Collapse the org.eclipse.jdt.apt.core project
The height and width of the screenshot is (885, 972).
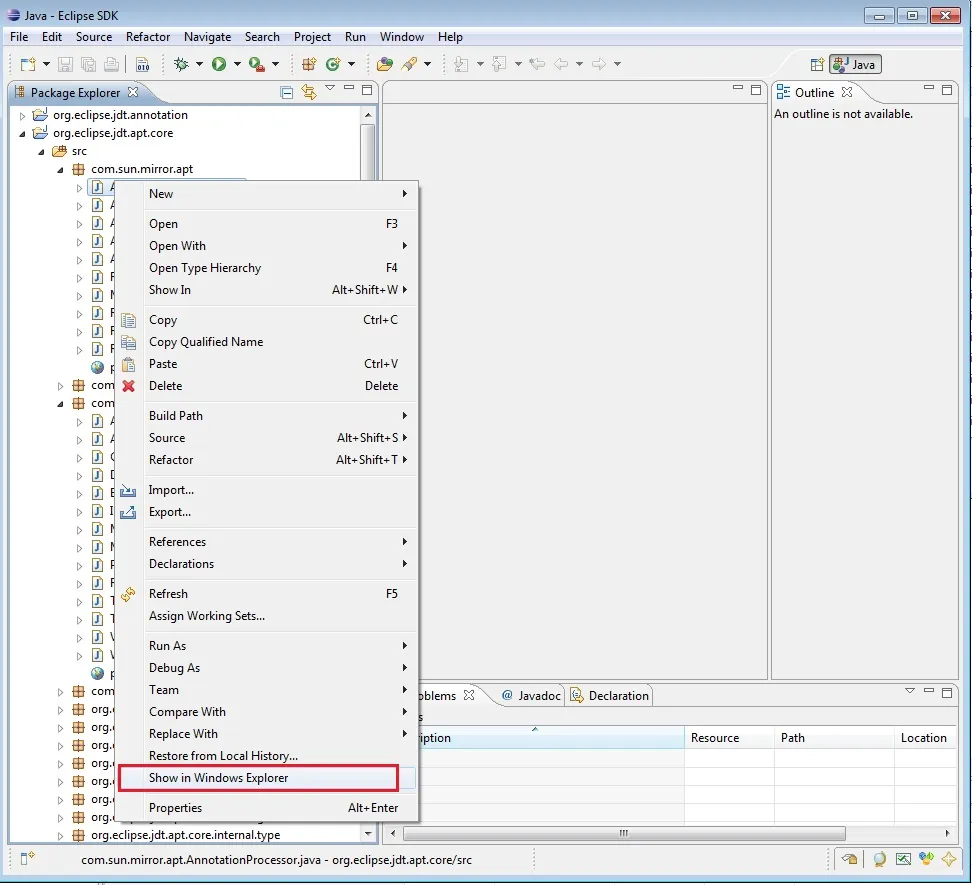tap(22, 133)
